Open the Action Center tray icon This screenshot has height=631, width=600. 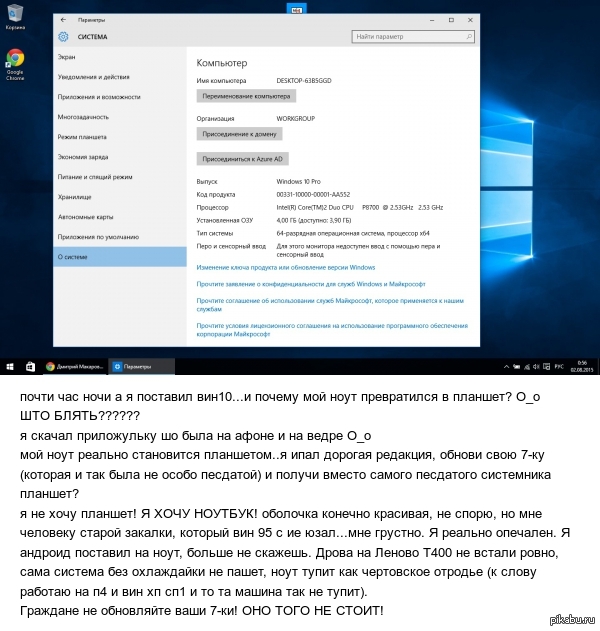click(546, 367)
